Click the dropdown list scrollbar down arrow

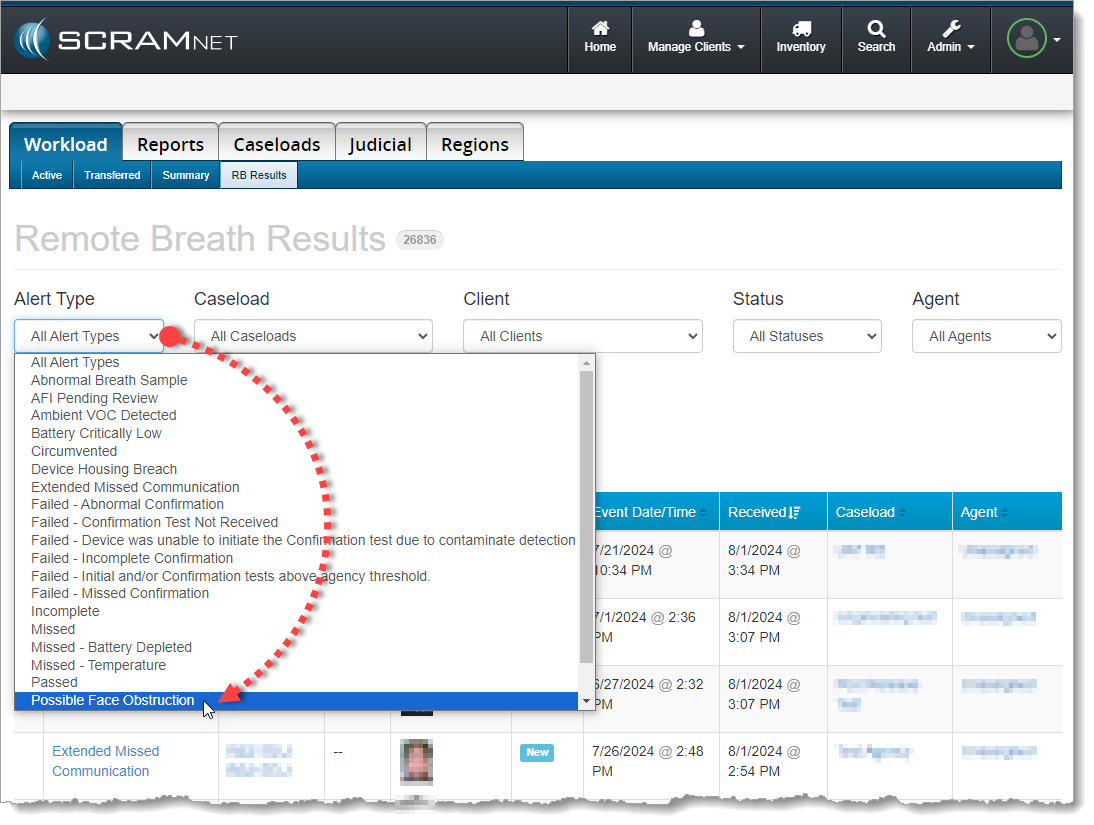click(x=587, y=702)
